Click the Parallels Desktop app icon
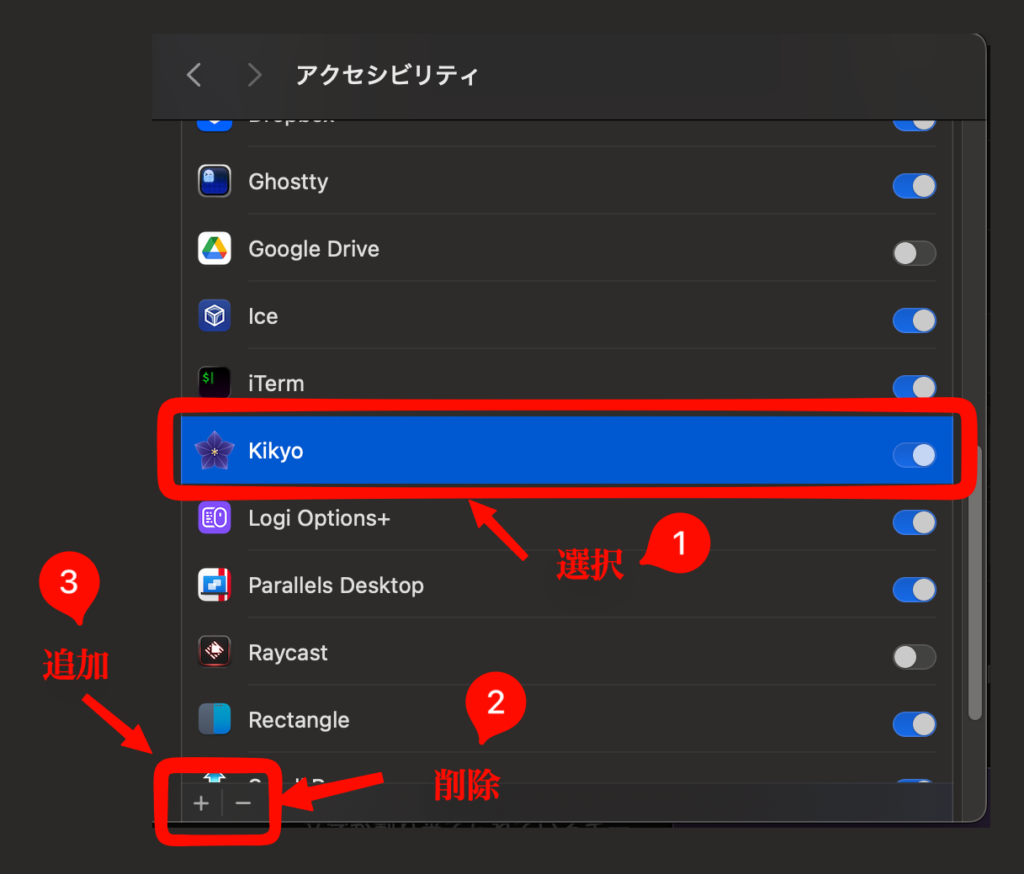This screenshot has height=874, width=1024. (x=214, y=585)
